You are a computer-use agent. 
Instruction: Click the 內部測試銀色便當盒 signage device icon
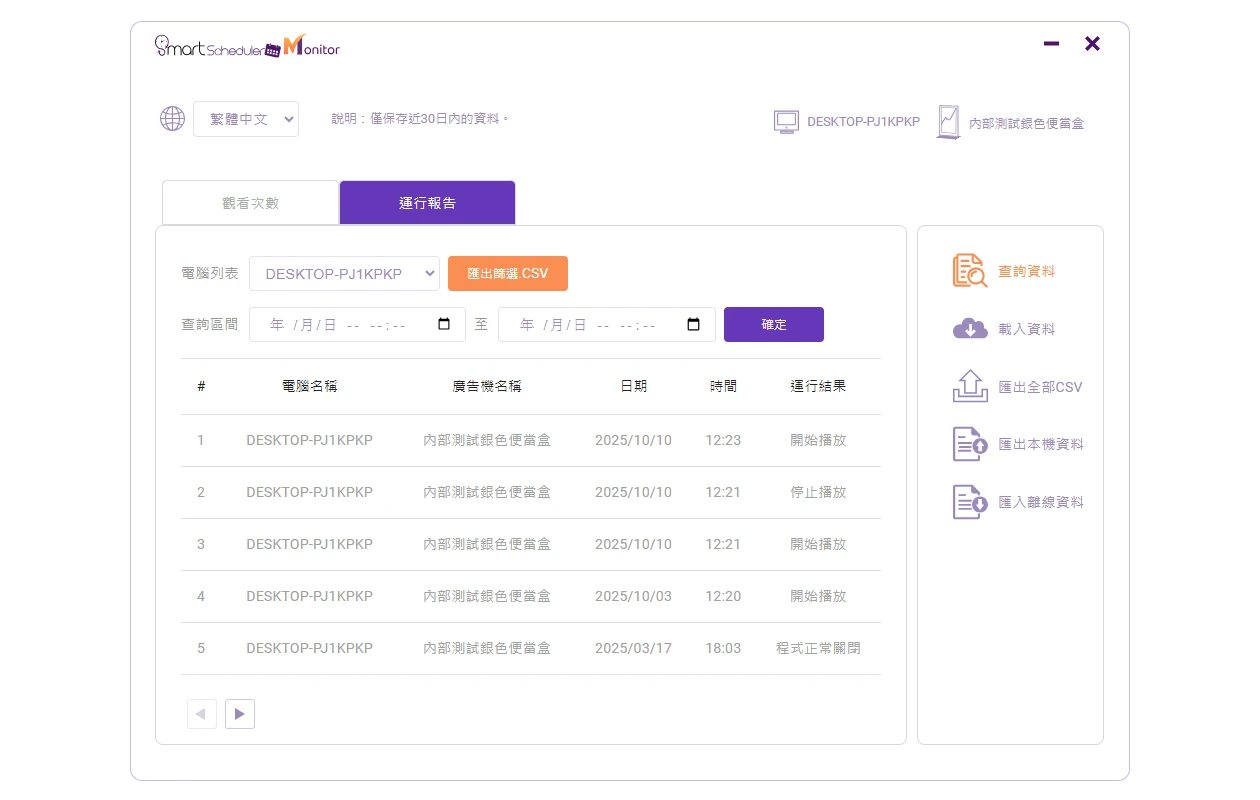[x=947, y=122]
